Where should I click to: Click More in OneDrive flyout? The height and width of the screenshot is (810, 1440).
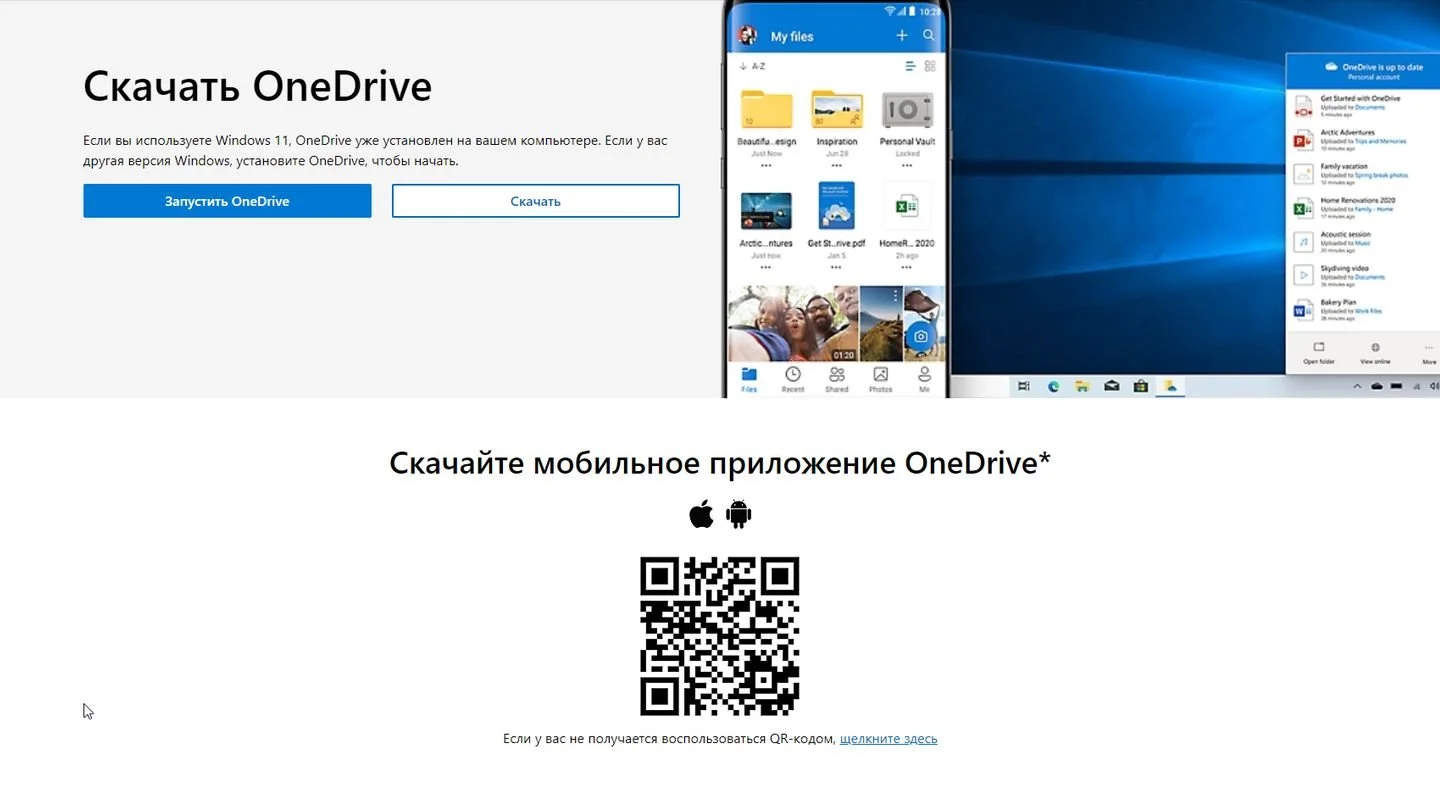click(1429, 353)
